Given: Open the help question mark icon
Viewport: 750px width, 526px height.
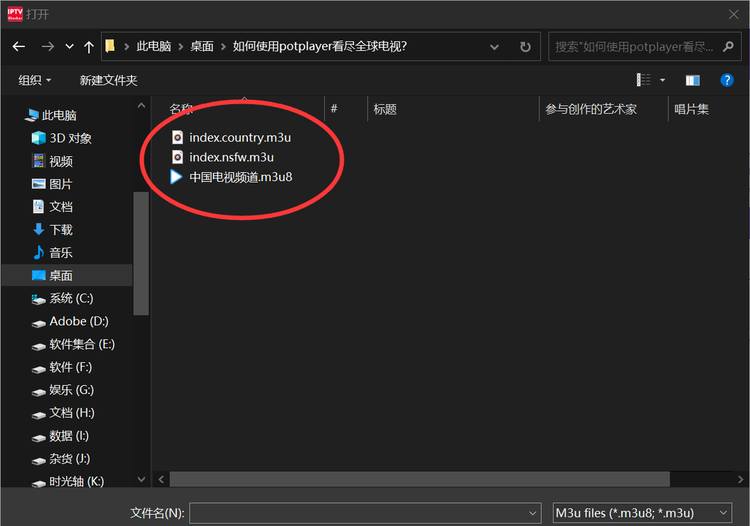Looking at the screenshot, I should click(727, 80).
